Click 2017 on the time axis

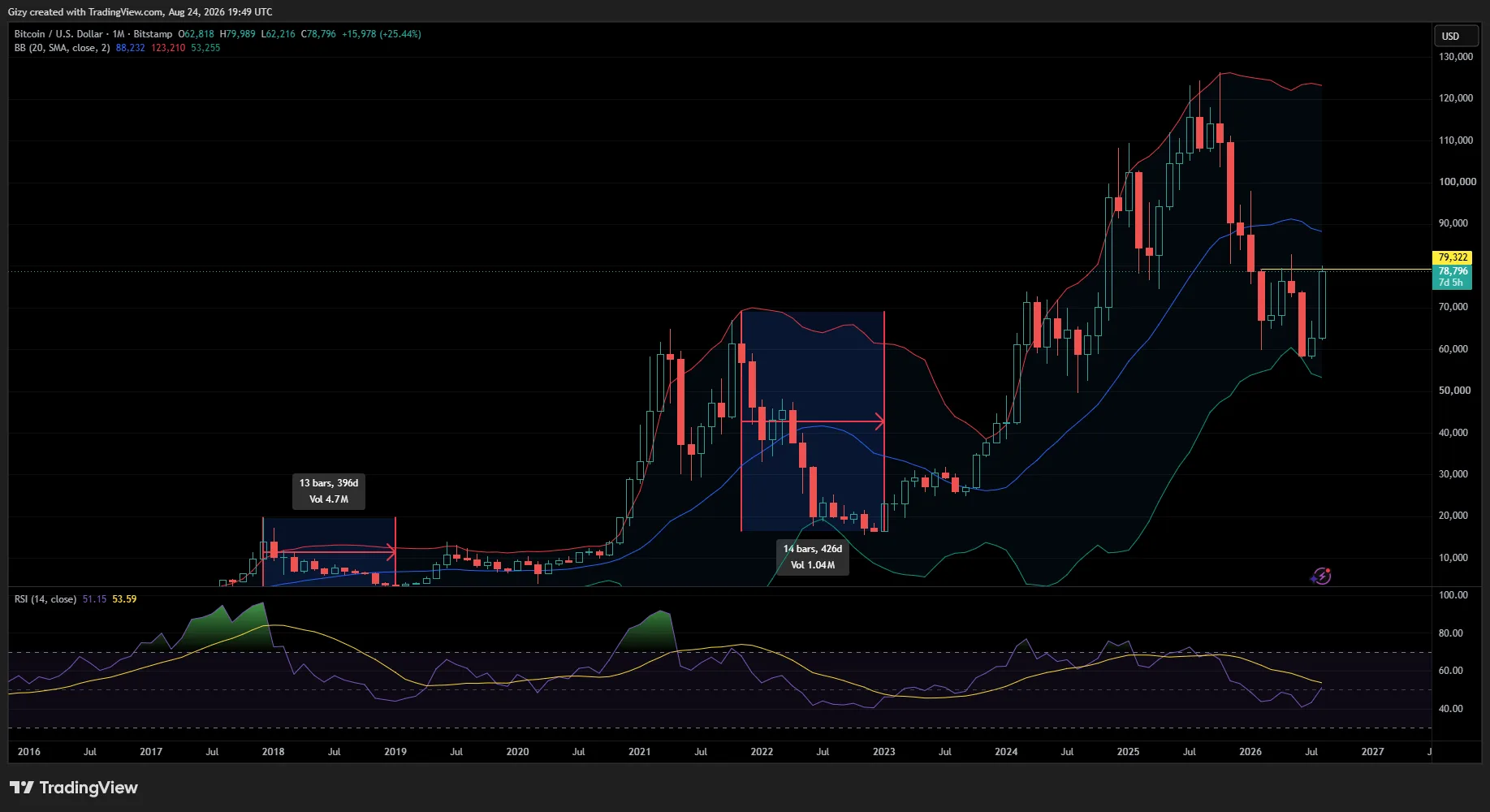pyautogui.click(x=151, y=752)
